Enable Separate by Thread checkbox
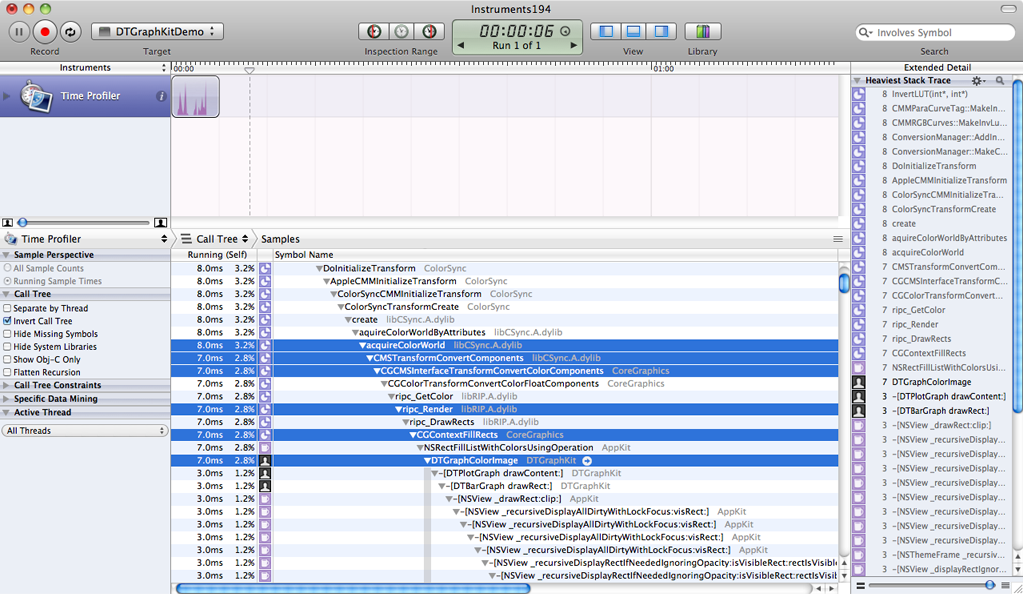The width and height of the screenshot is (1023, 594). click(x=8, y=308)
